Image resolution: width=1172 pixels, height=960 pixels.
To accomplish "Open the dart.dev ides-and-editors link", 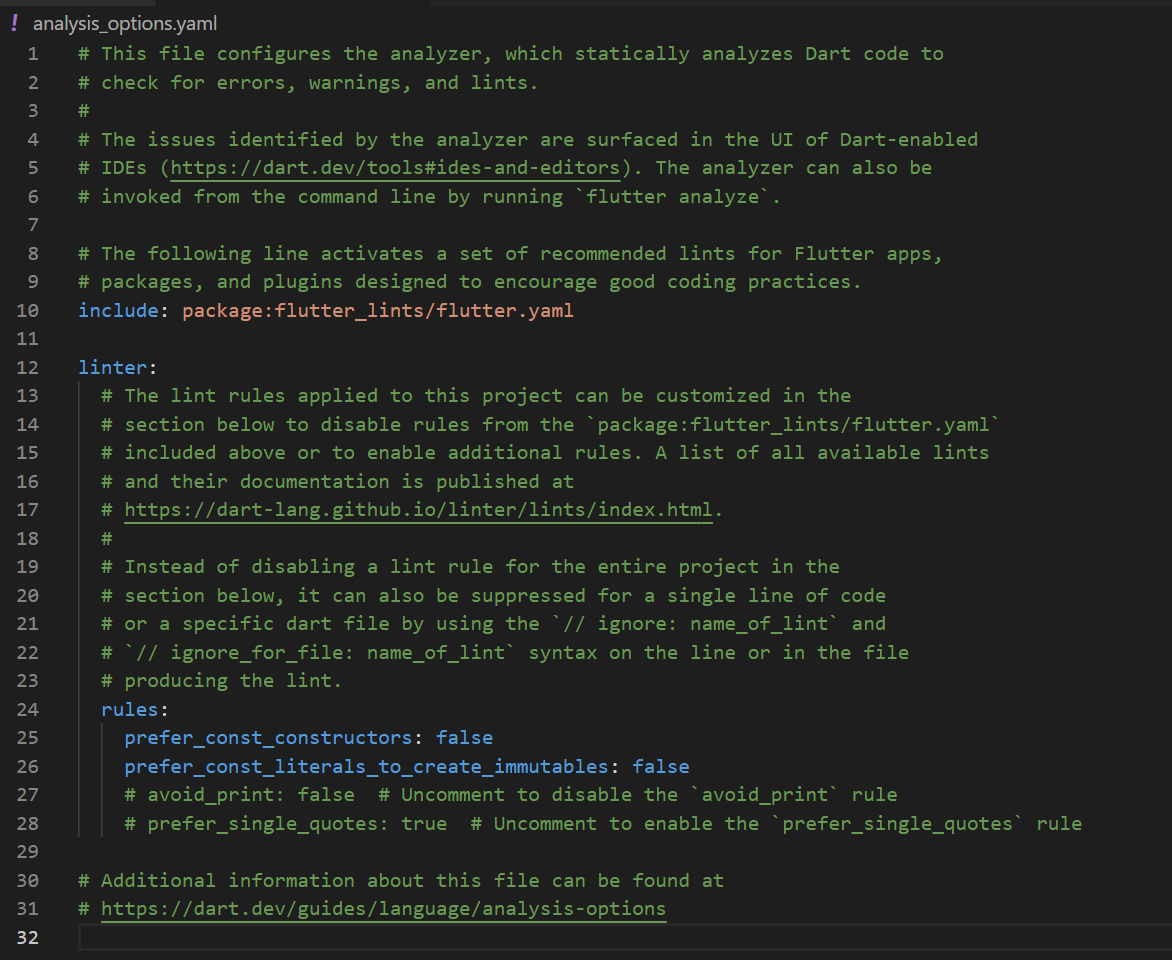I will point(395,168).
